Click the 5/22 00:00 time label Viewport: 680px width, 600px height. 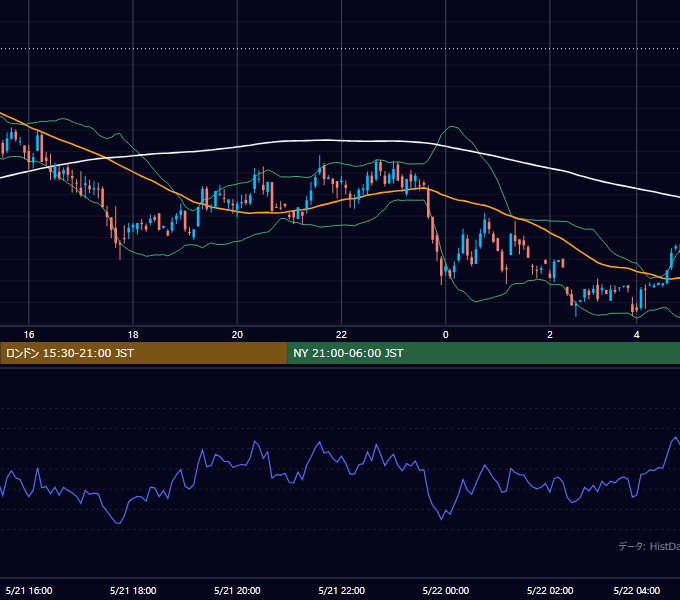(x=446, y=590)
